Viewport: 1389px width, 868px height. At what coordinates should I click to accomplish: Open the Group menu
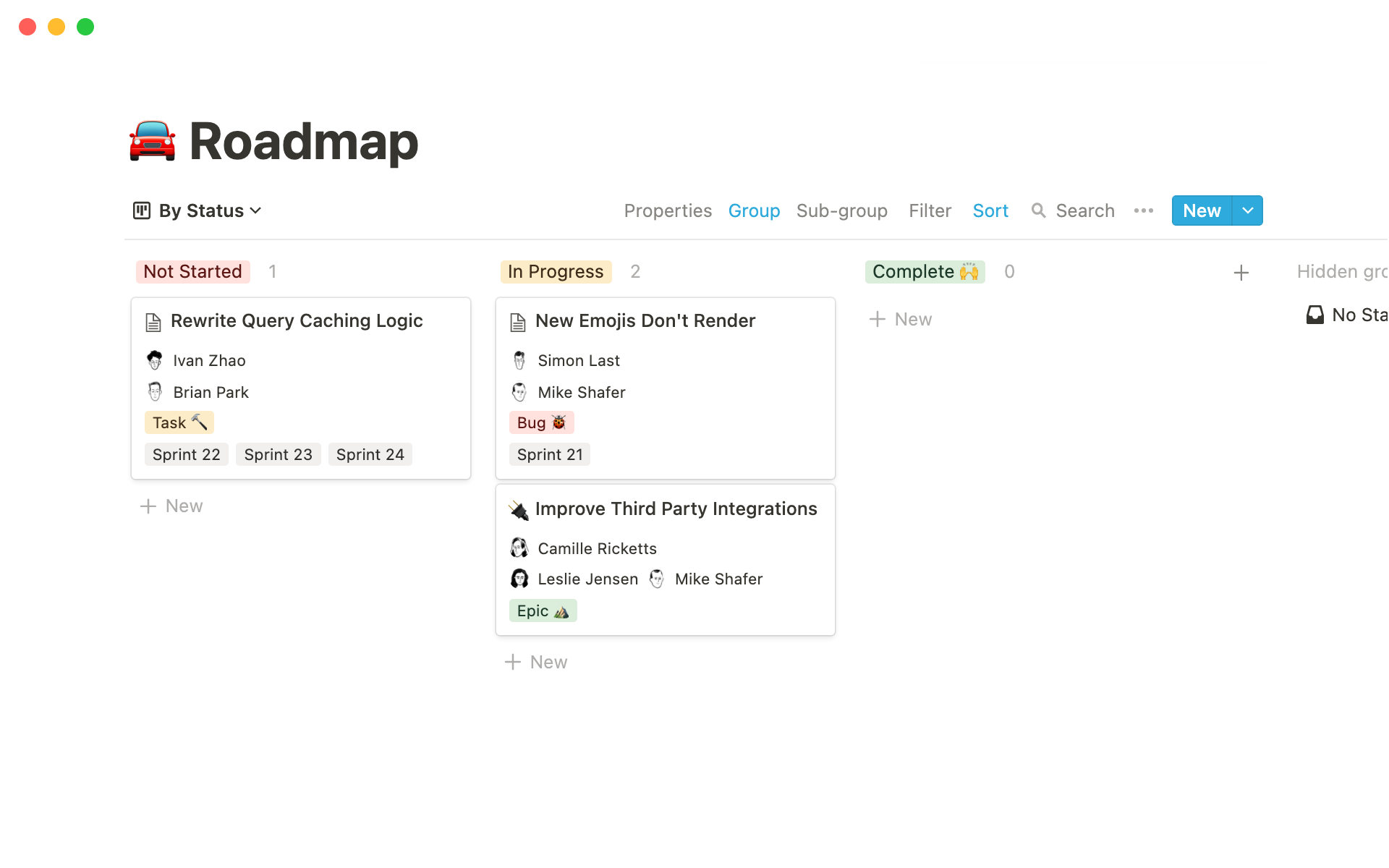coord(754,210)
